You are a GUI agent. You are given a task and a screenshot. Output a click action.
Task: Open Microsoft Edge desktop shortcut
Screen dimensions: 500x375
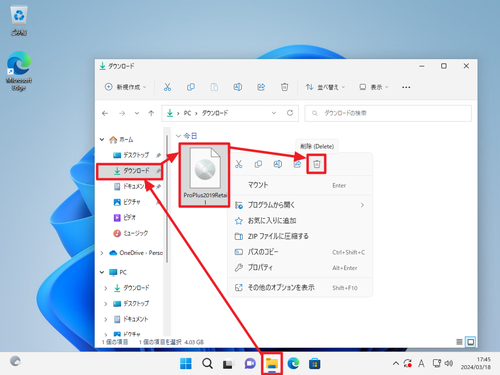click(x=19, y=71)
